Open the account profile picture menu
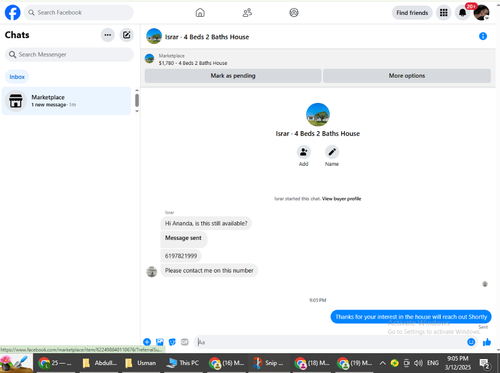Viewport: 500px width, 373px height. tap(481, 13)
